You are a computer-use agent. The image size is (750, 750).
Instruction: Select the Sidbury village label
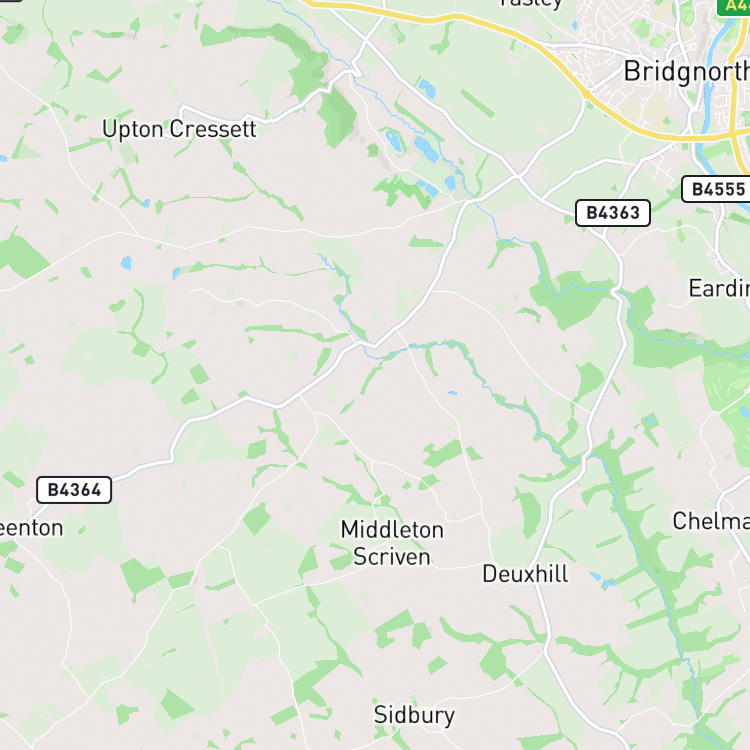click(414, 716)
